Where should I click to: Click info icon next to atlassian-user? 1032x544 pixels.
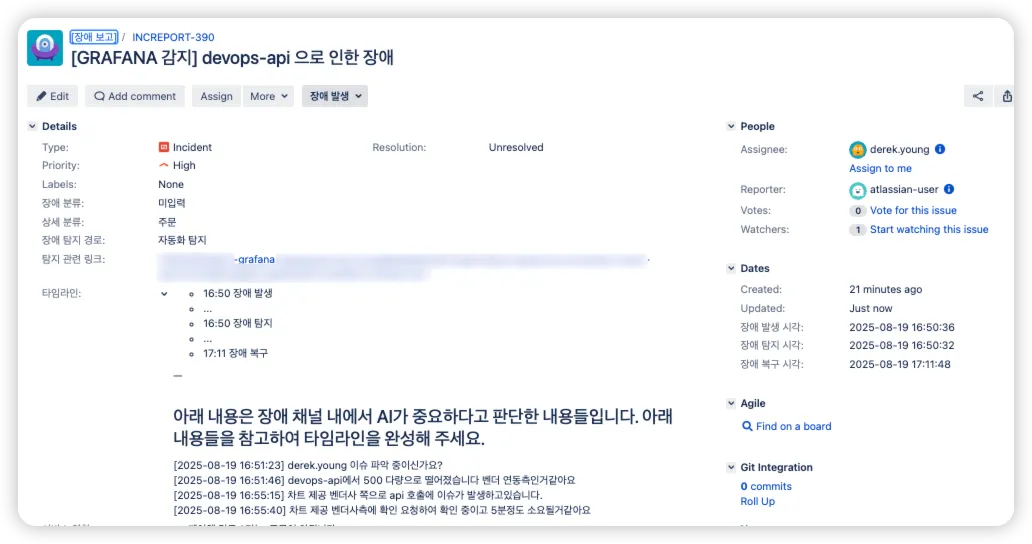point(948,189)
